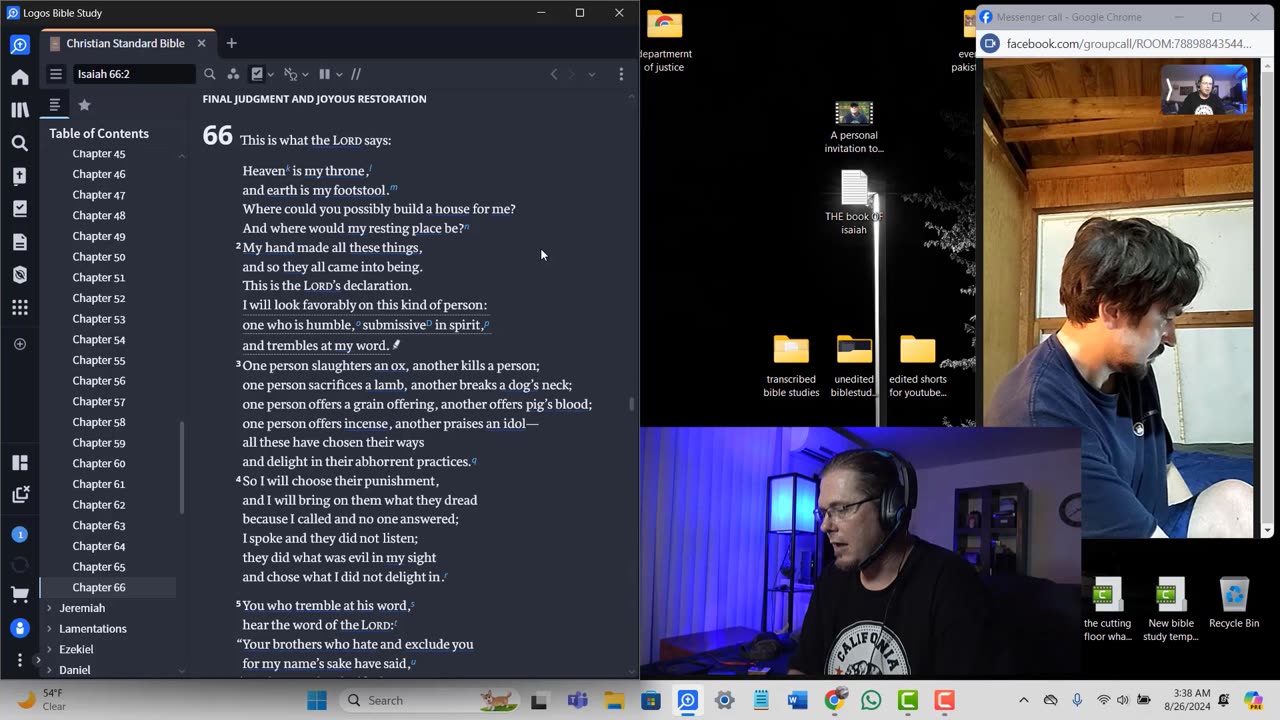This screenshot has height=720, width=1280.
Task: Expand the Ezekiel book in contents
Action: tap(50, 649)
